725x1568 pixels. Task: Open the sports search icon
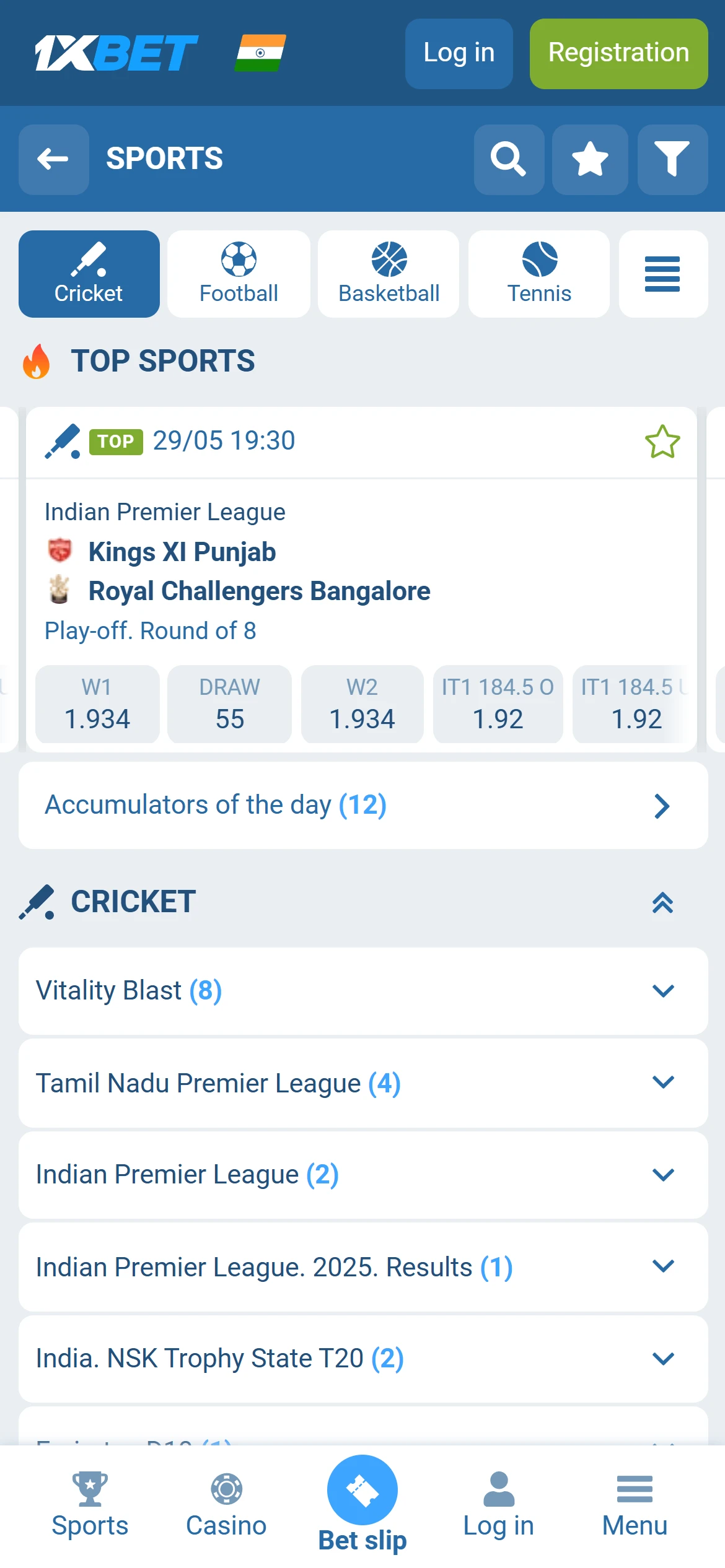pyautogui.click(x=508, y=160)
